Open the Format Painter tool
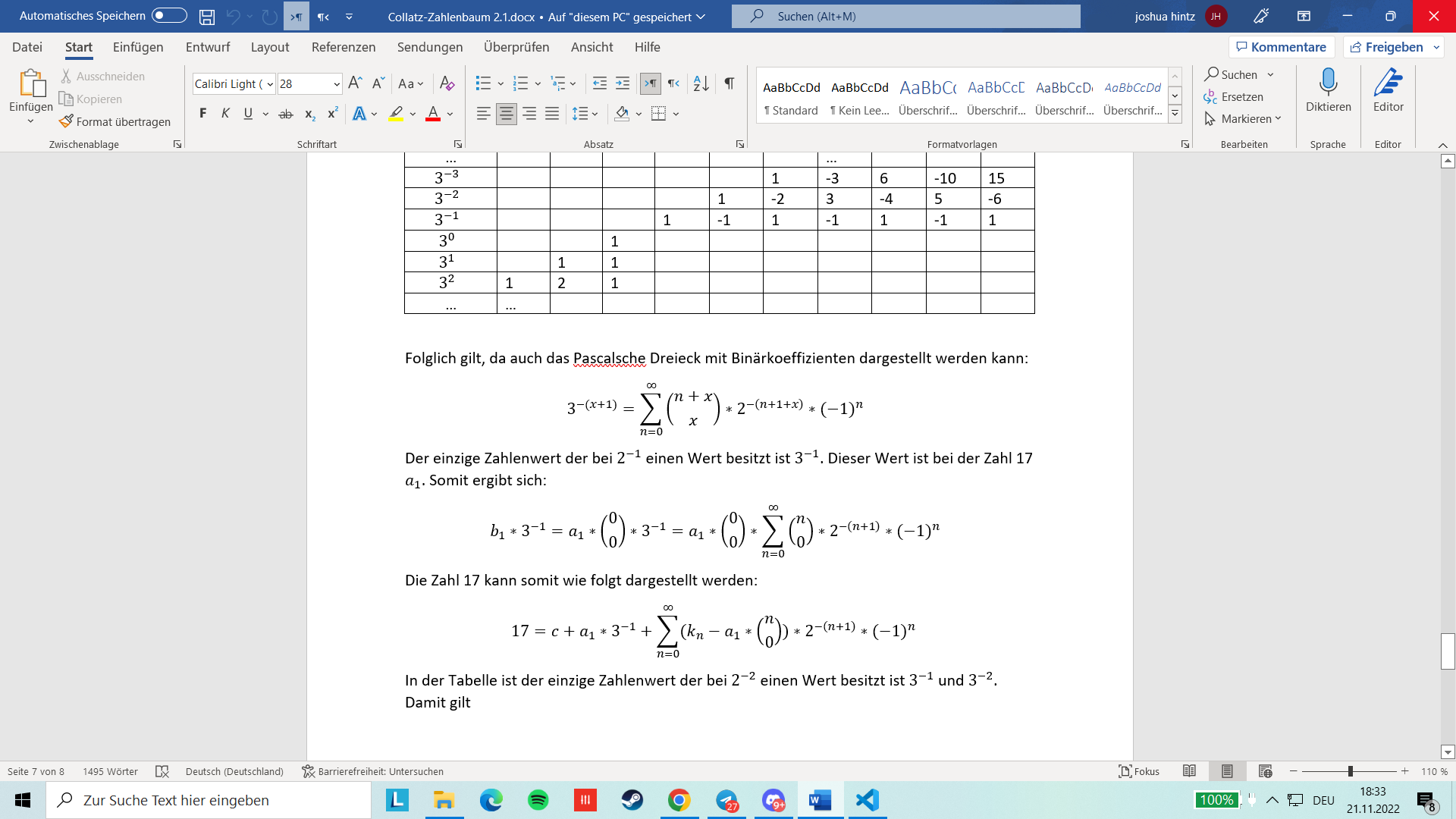 (x=115, y=121)
